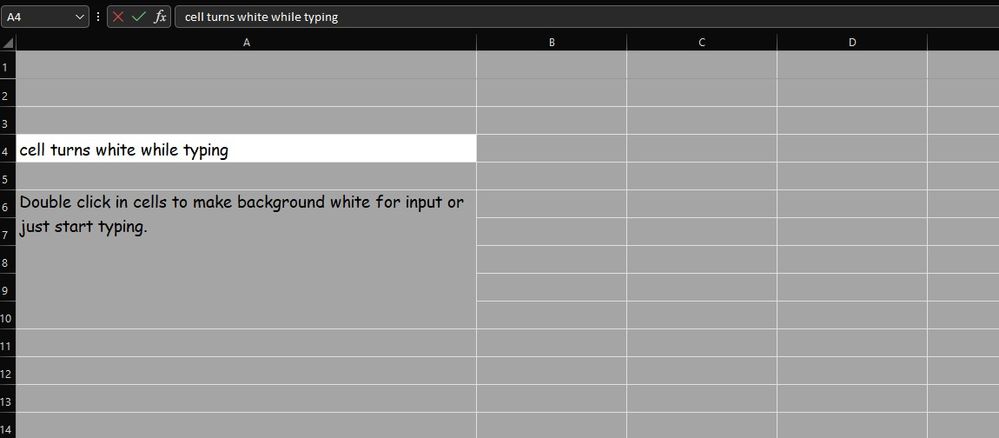This screenshot has height=438, width=999.
Task: Select cell B2
Action: click(551, 94)
